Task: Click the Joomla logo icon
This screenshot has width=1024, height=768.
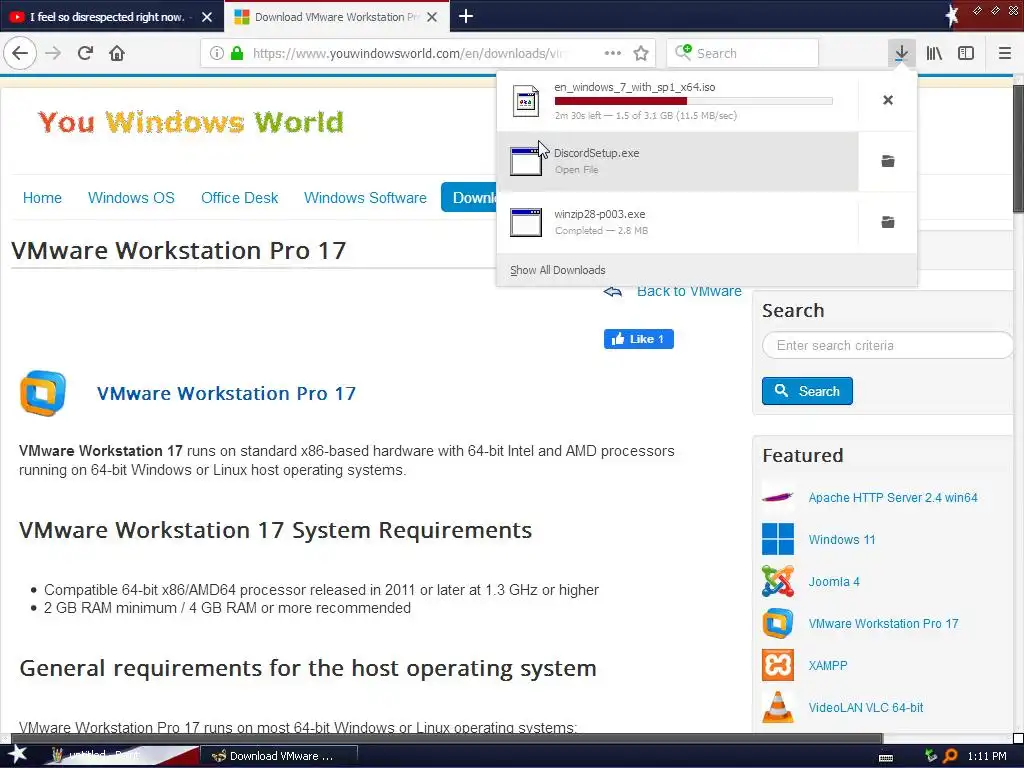Action: [x=778, y=581]
